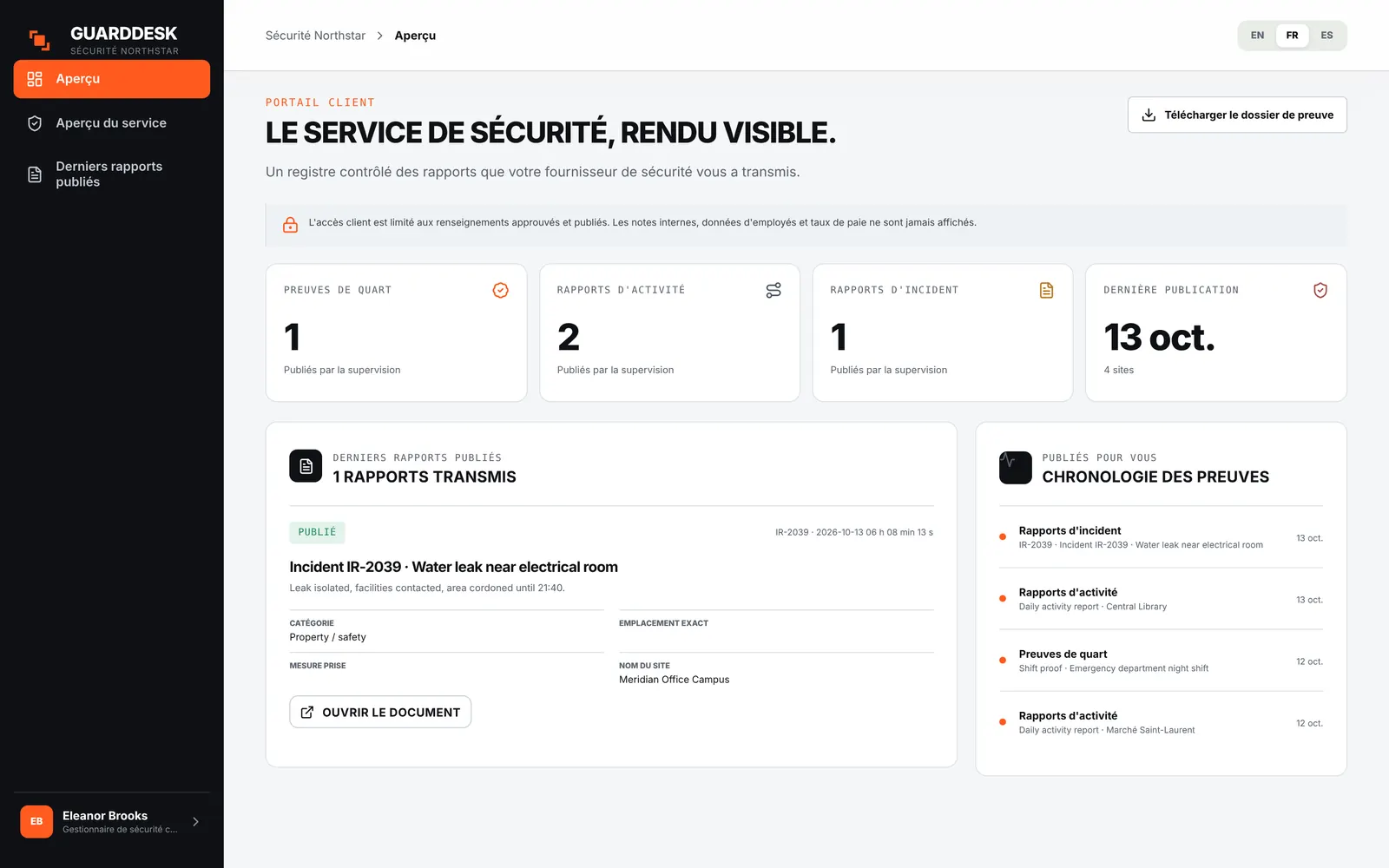Switch language to EN
The width and height of the screenshot is (1389, 868).
coord(1257,36)
